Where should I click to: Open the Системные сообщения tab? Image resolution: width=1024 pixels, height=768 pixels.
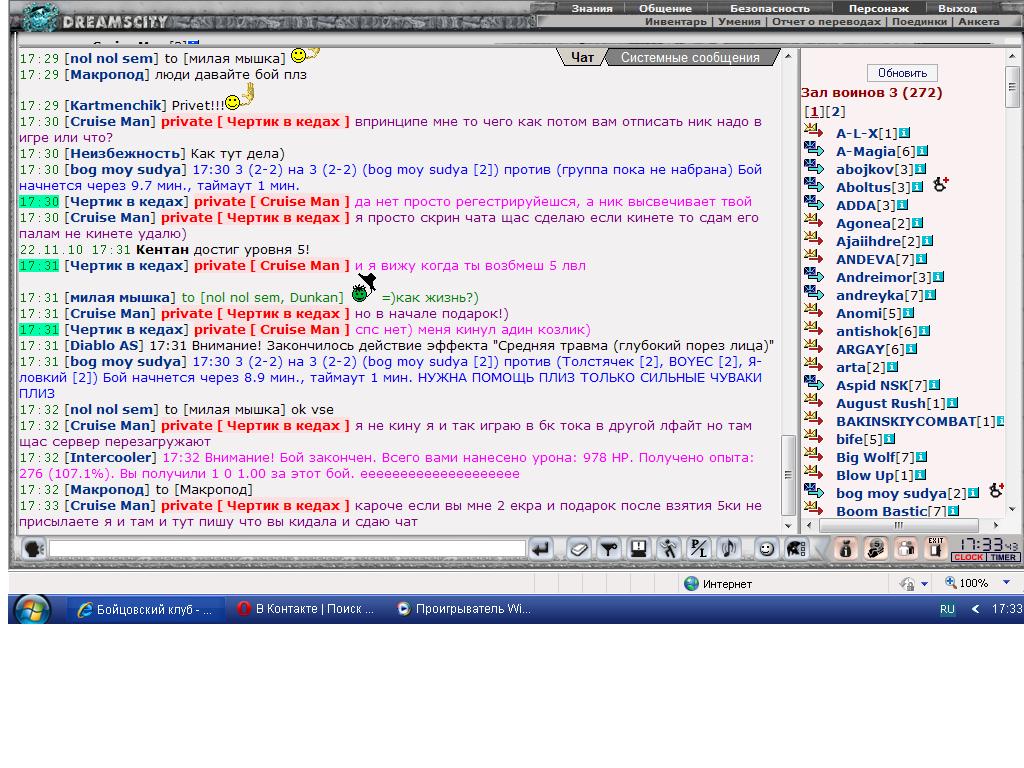click(x=690, y=57)
